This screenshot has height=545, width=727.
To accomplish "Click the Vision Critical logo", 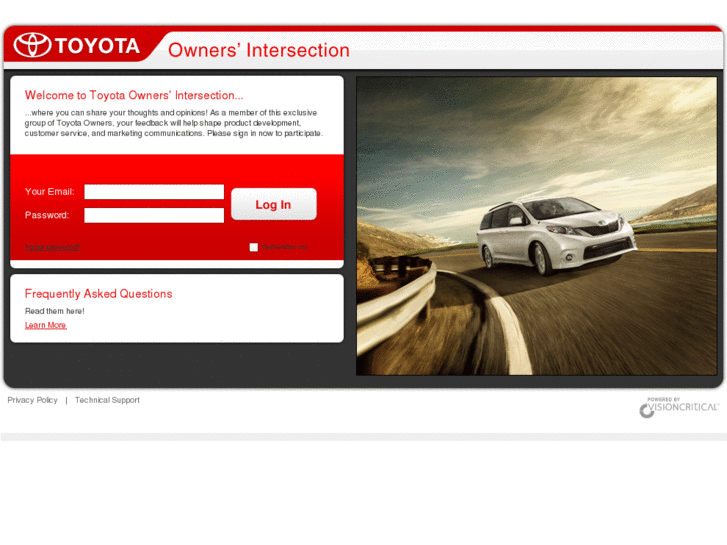I will [679, 407].
